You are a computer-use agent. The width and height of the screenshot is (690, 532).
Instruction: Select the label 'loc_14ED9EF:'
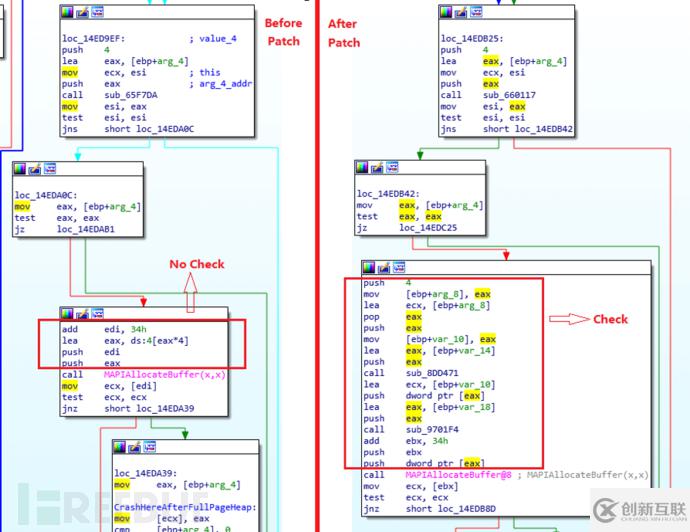[x=93, y=39]
